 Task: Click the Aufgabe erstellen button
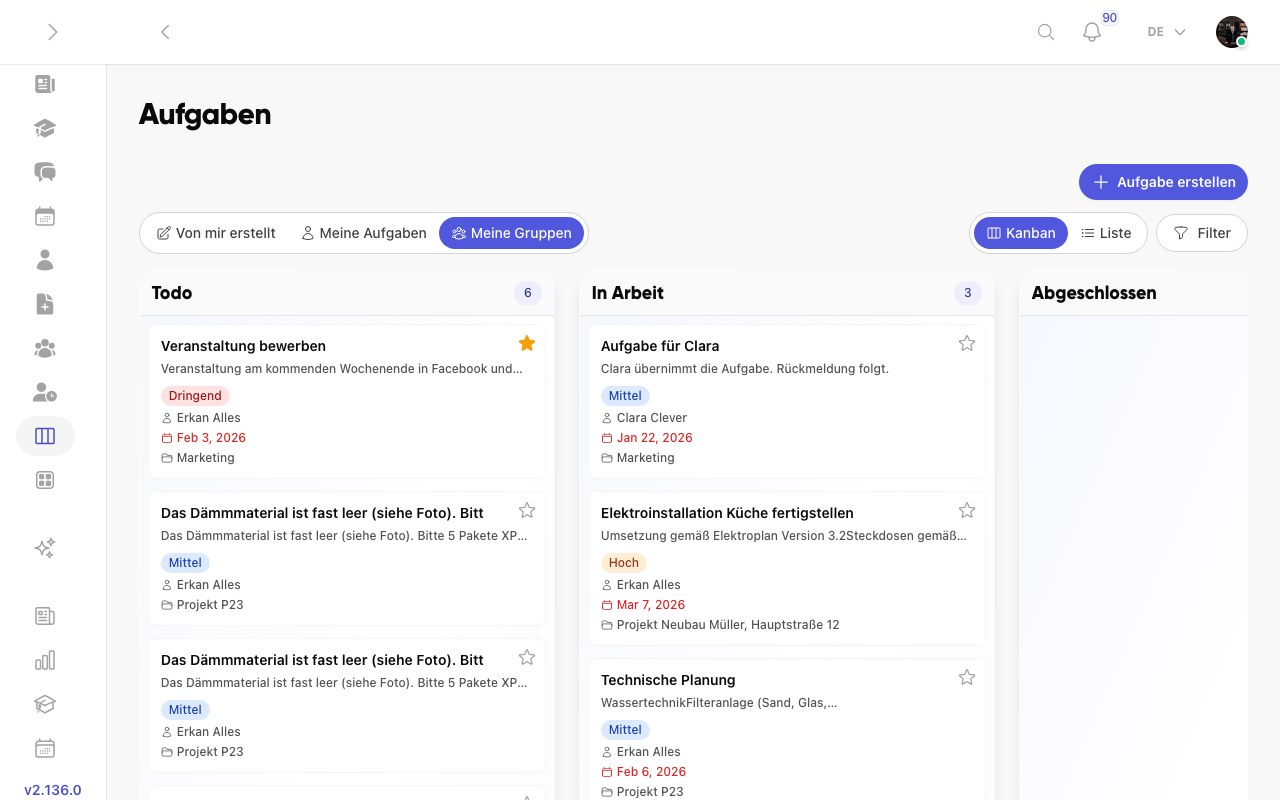click(1163, 182)
